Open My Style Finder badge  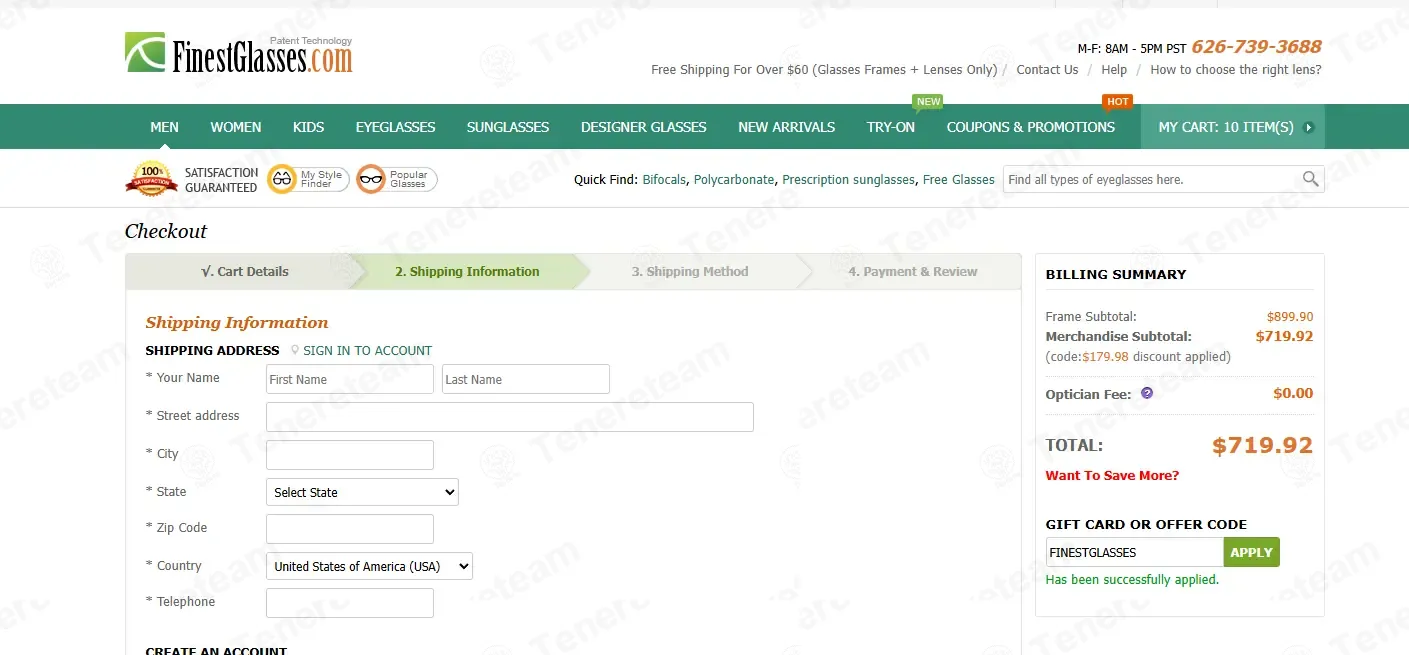point(308,179)
